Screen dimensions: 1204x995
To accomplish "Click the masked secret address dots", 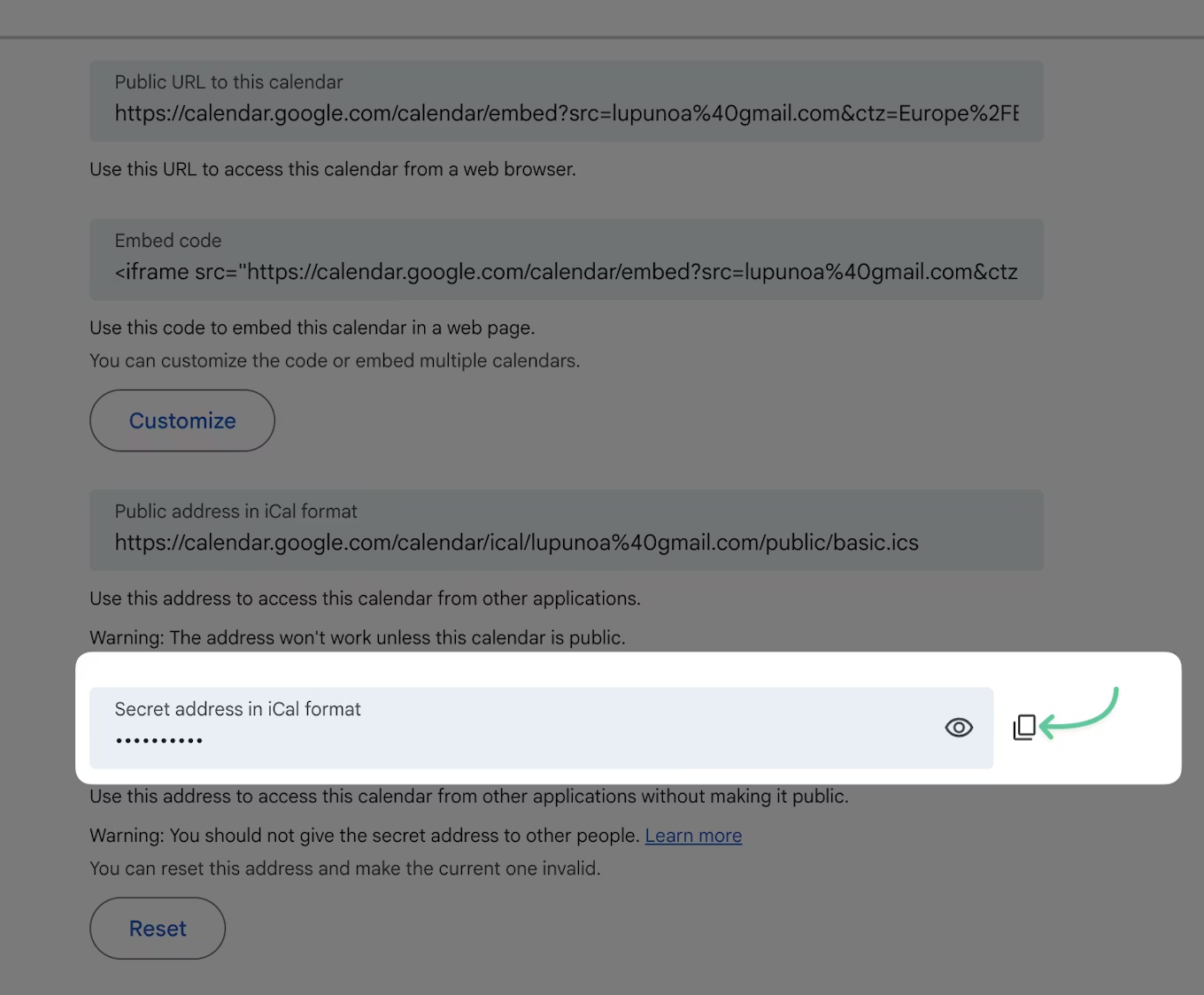I will pos(159,740).
